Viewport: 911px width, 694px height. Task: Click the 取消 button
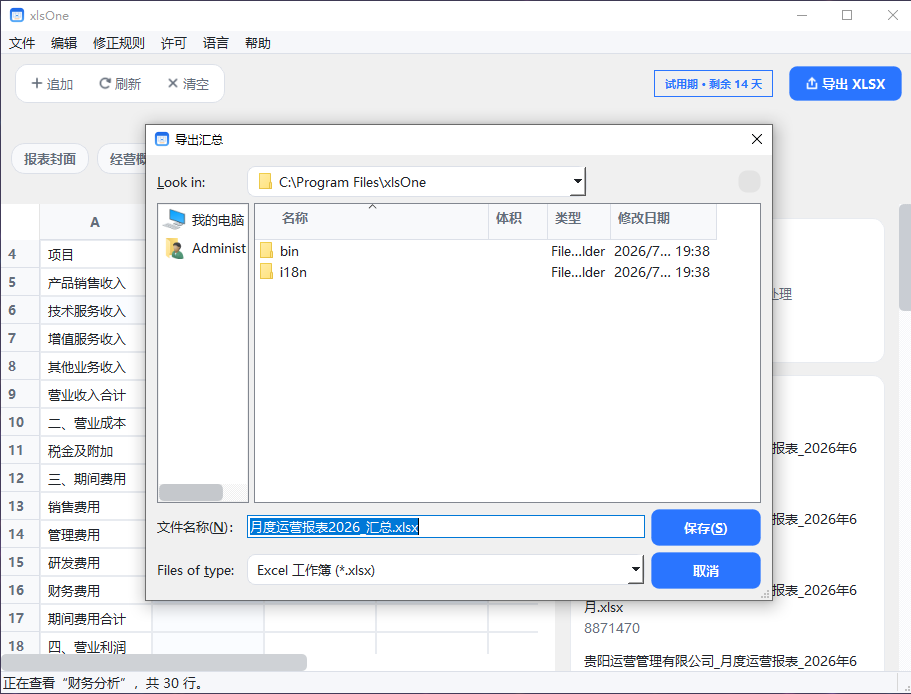705,571
